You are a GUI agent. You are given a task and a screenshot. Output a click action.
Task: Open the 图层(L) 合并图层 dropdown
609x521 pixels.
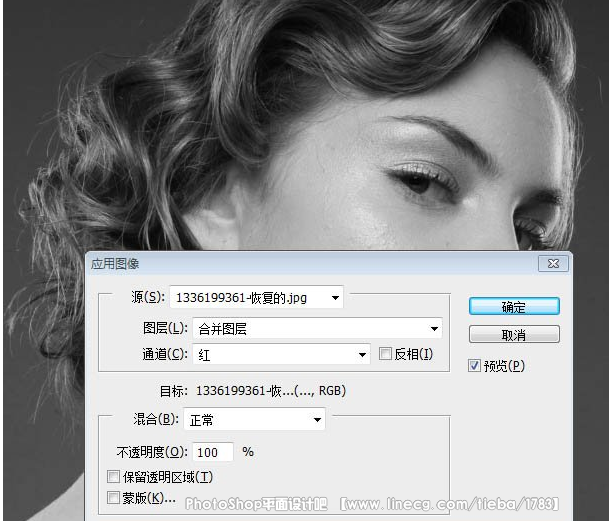pos(317,329)
